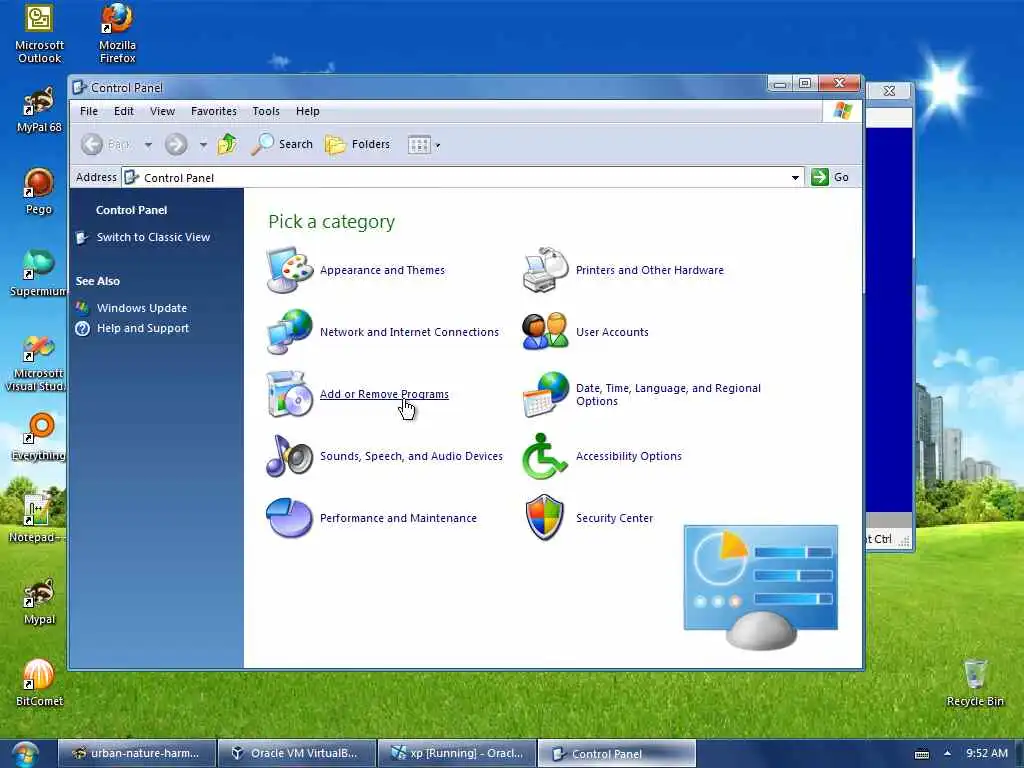Open the Edit menu
The image size is (1024, 768).
click(123, 111)
